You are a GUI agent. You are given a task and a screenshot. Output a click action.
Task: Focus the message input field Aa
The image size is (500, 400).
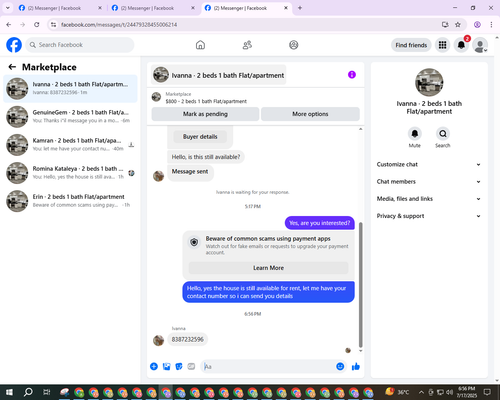[x=268, y=367]
